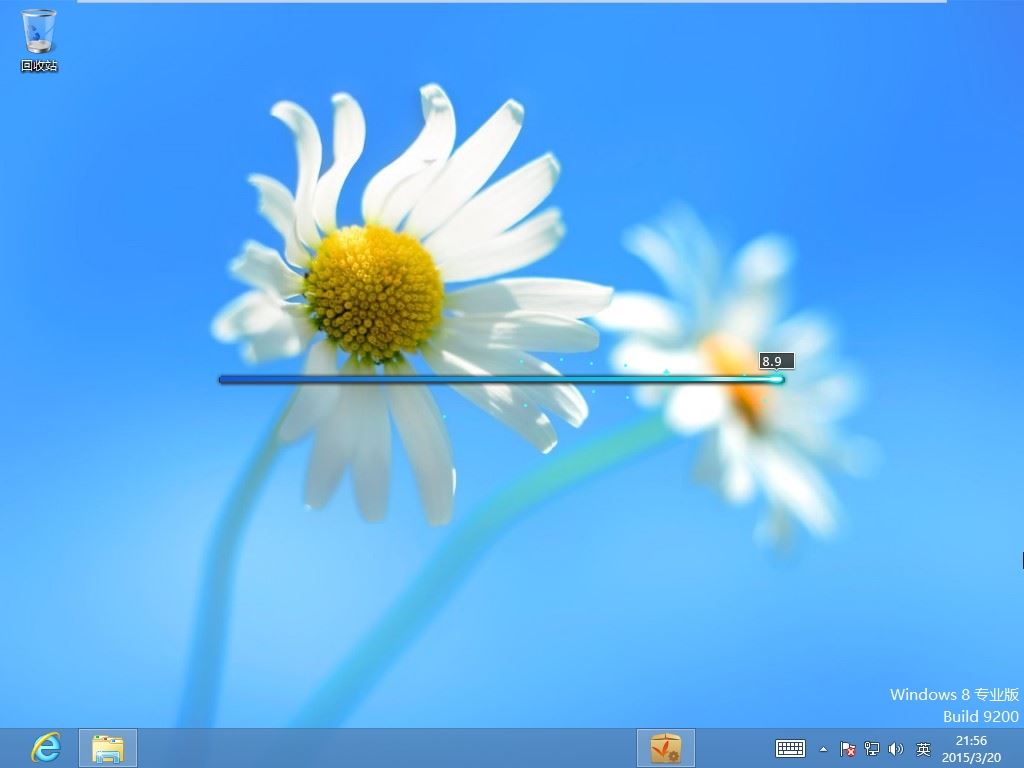
Task: Open File Explorer from the taskbar
Action: click(108, 748)
